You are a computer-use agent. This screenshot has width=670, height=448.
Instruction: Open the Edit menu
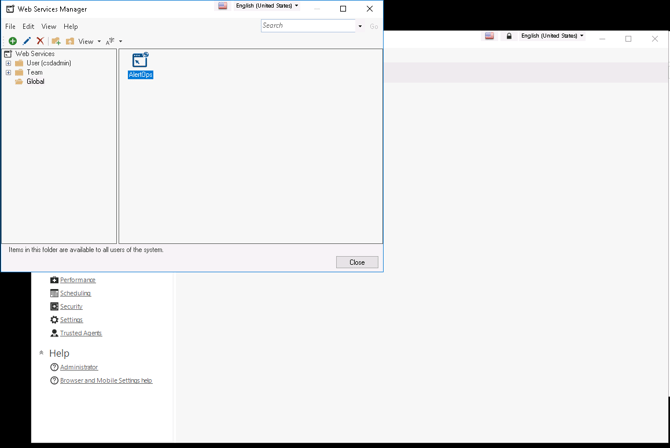pyautogui.click(x=28, y=27)
